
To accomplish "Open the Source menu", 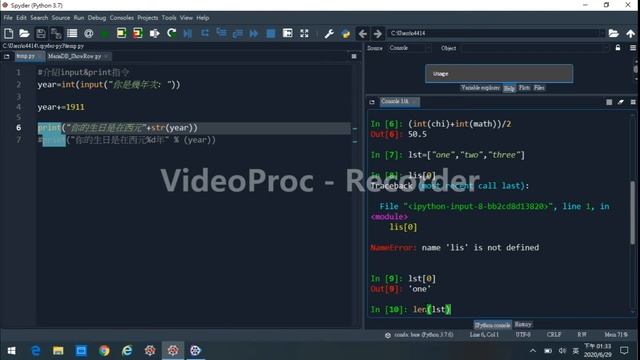I will pyautogui.click(x=61, y=18).
